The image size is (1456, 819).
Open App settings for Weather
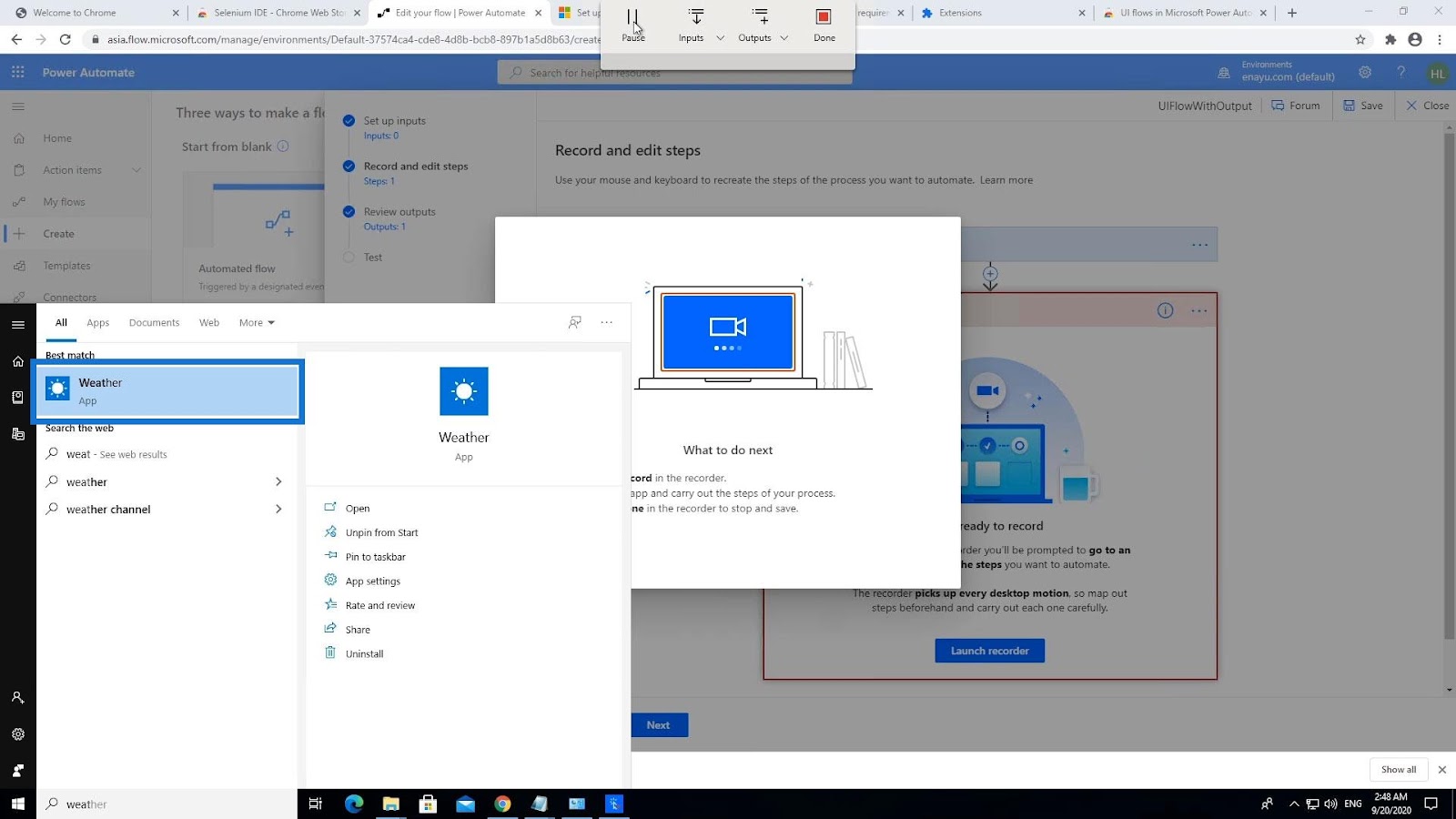(x=372, y=581)
